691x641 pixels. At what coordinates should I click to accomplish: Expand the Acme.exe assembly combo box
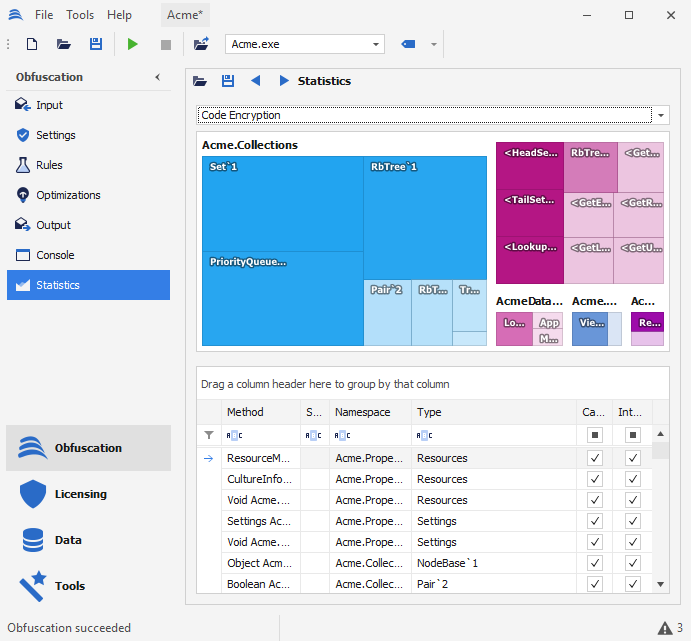(x=376, y=44)
